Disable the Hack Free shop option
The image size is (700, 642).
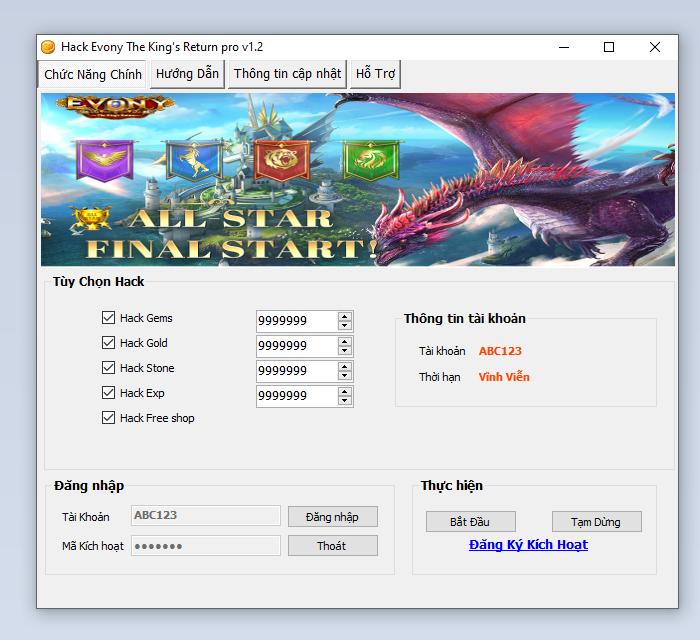point(109,418)
